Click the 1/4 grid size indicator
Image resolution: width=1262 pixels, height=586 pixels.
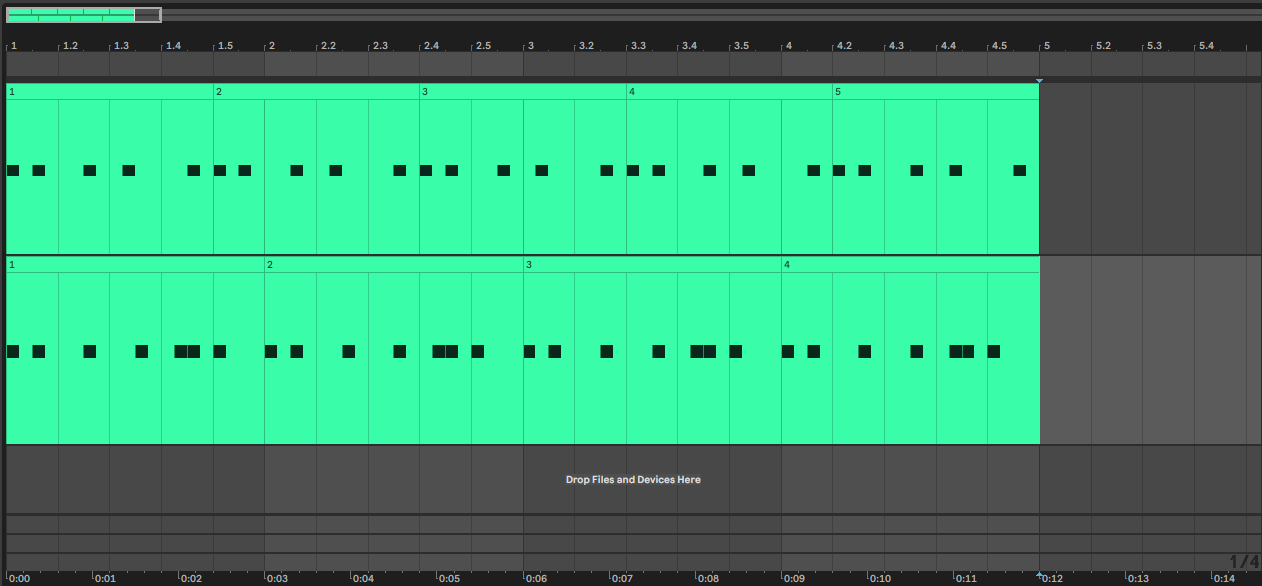pyautogui.click(x=1243, y=562)
